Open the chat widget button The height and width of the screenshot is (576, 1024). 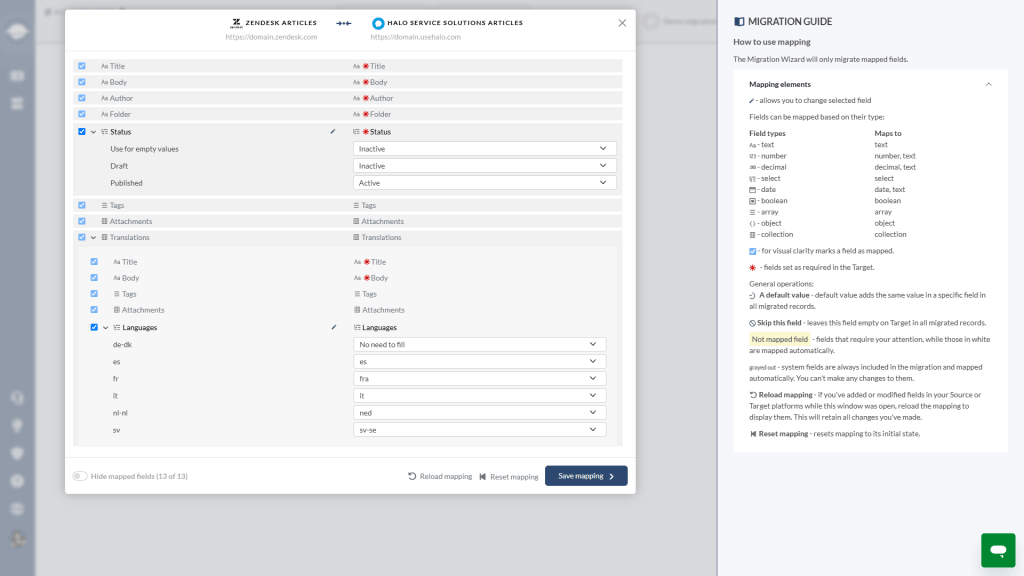[x=998, y=550]
